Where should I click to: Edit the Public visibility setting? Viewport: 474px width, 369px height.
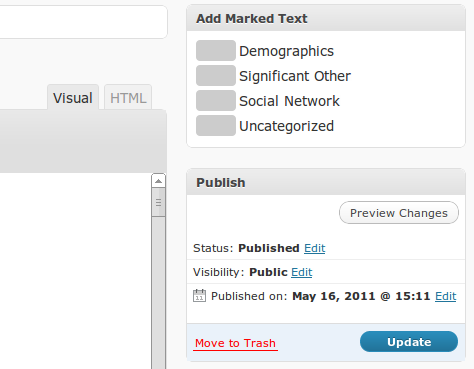point(301,272)
